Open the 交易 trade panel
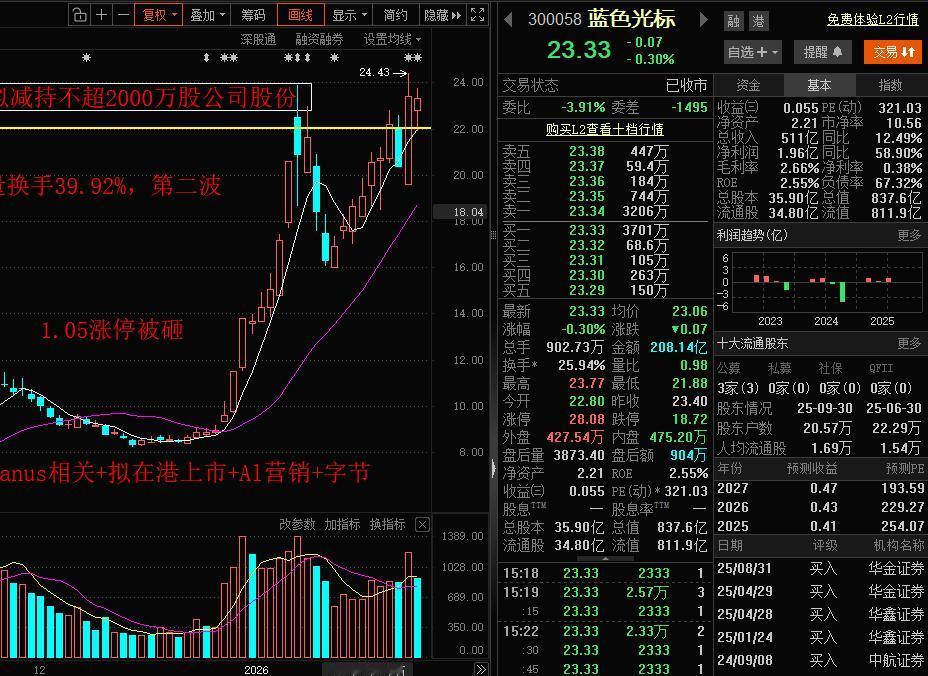Image resolution: width=928 pixels, height=676 pixels. point(893,51)
